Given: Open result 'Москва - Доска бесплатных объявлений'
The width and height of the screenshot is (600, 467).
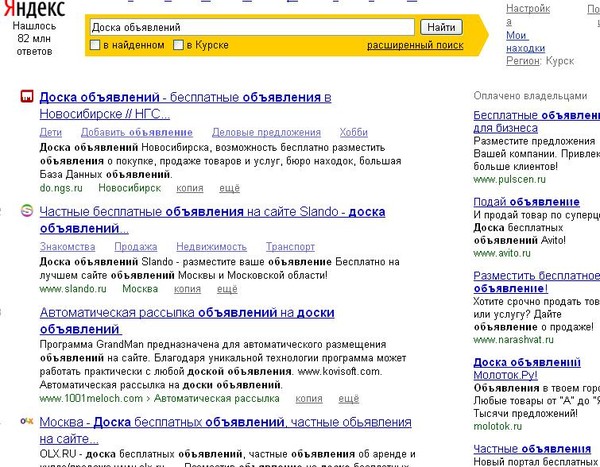Looking at the screenshot, I should (x=225, y=430).
